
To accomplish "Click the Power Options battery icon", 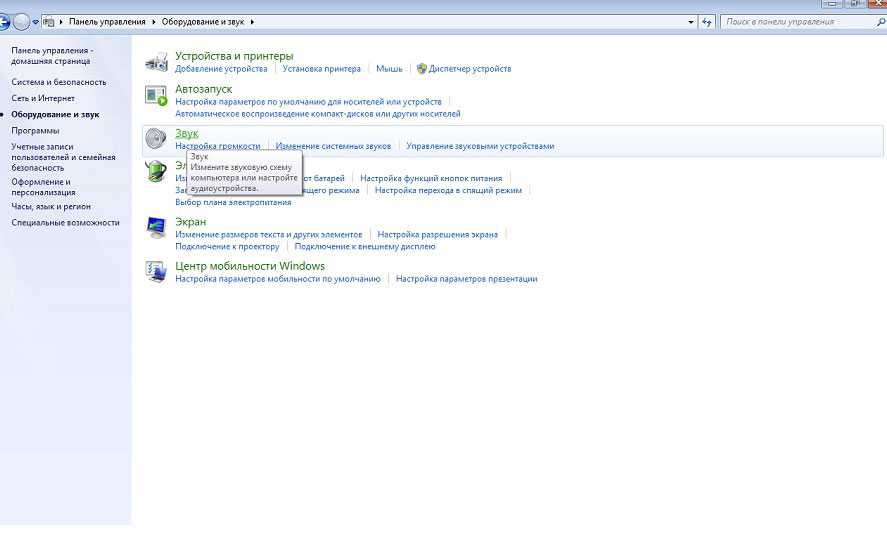I will (156, 171).
